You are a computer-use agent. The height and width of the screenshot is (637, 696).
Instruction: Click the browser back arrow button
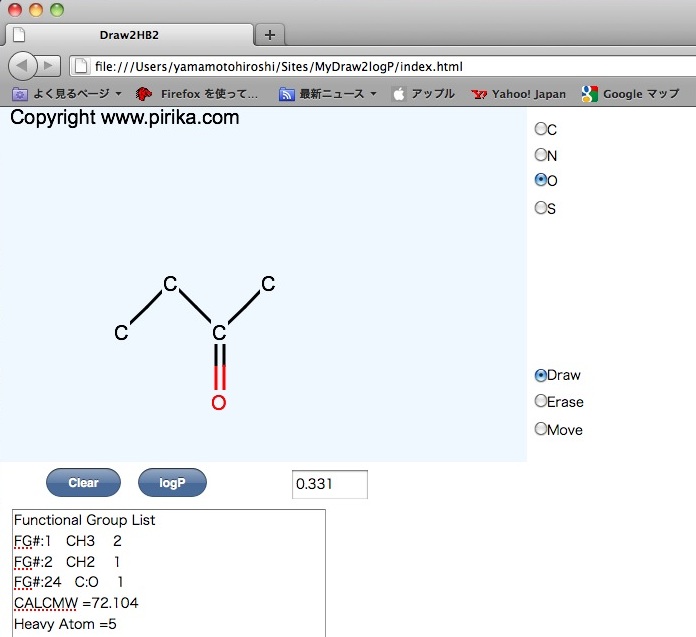click(22, 66)
